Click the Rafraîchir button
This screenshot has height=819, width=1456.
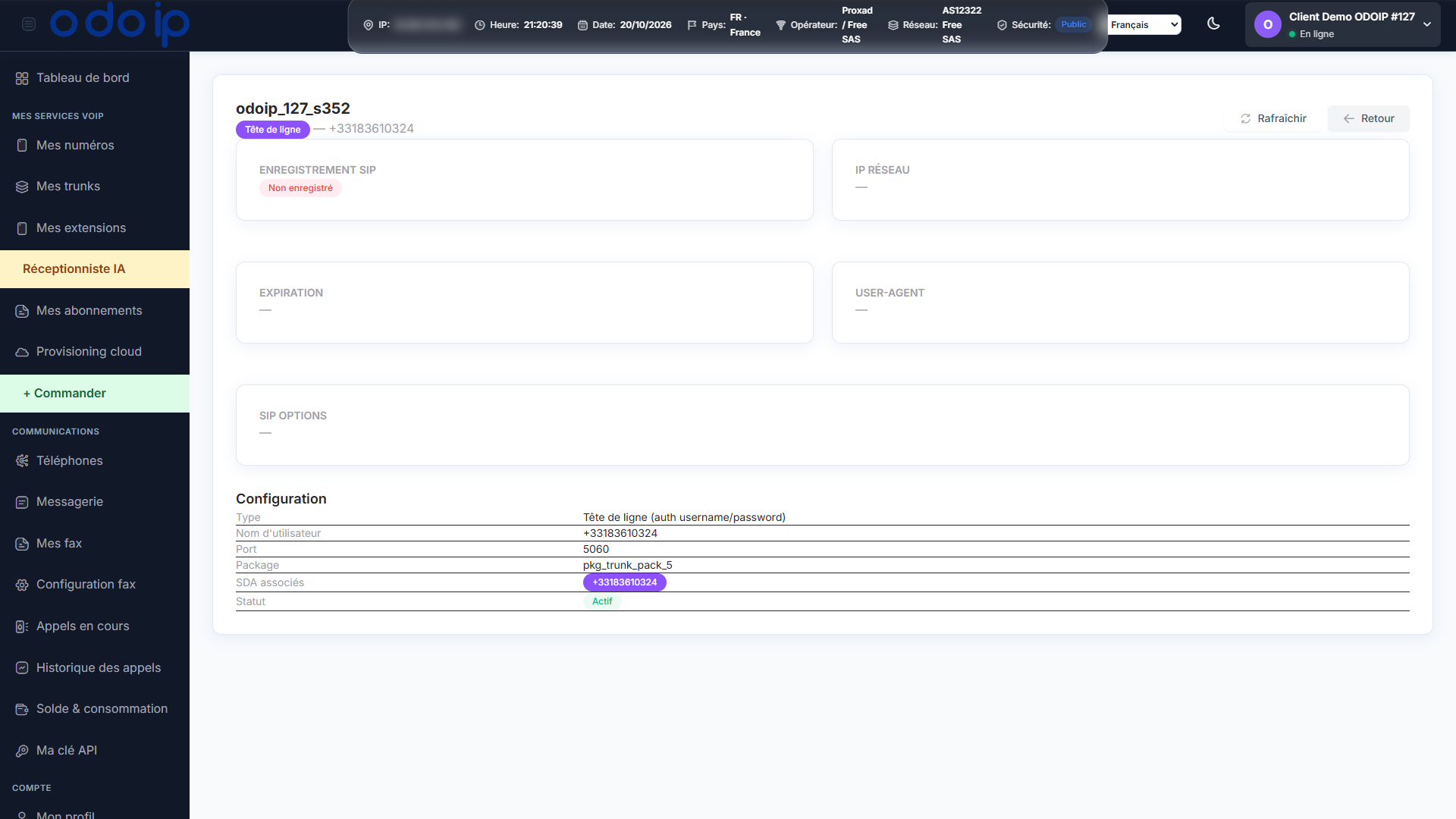[x=1272, y=118]
